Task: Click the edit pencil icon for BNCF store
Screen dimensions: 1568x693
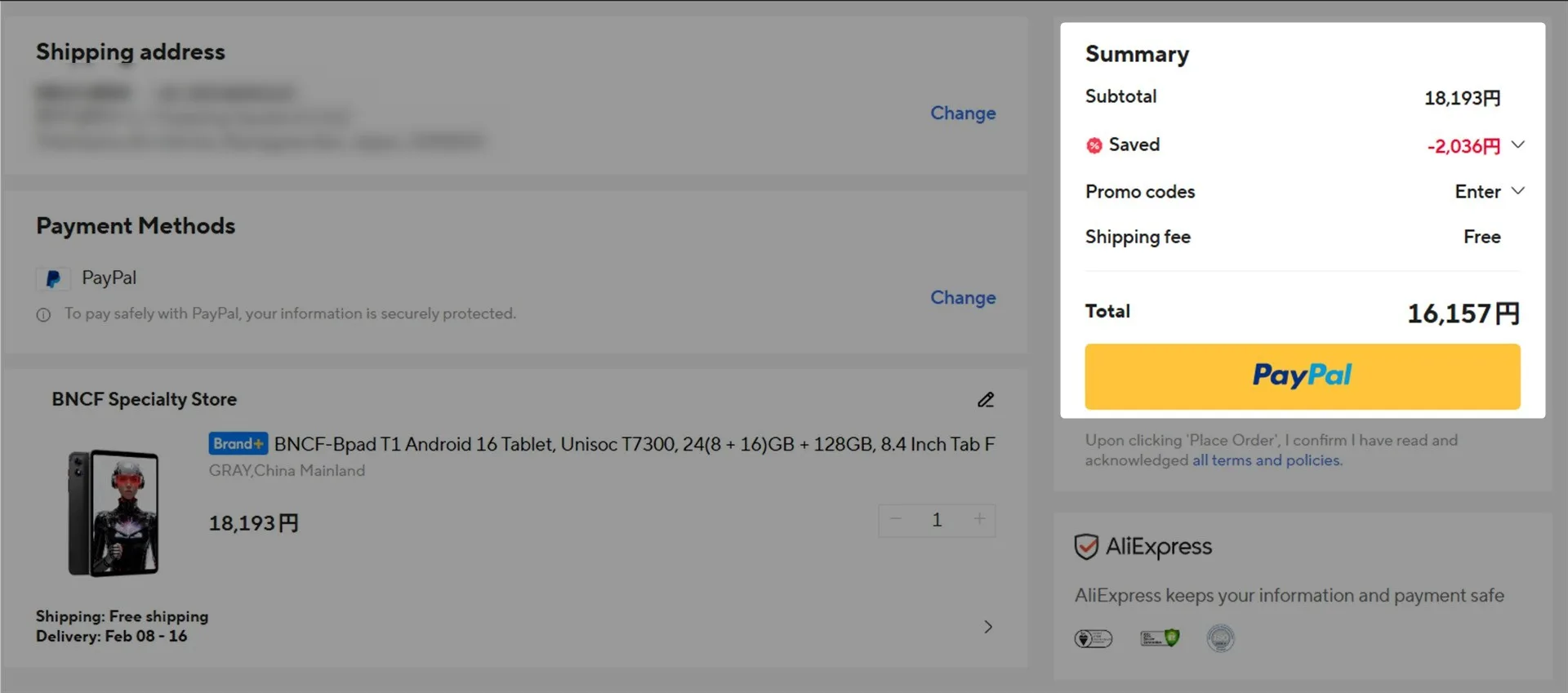Action: (986, 400)
